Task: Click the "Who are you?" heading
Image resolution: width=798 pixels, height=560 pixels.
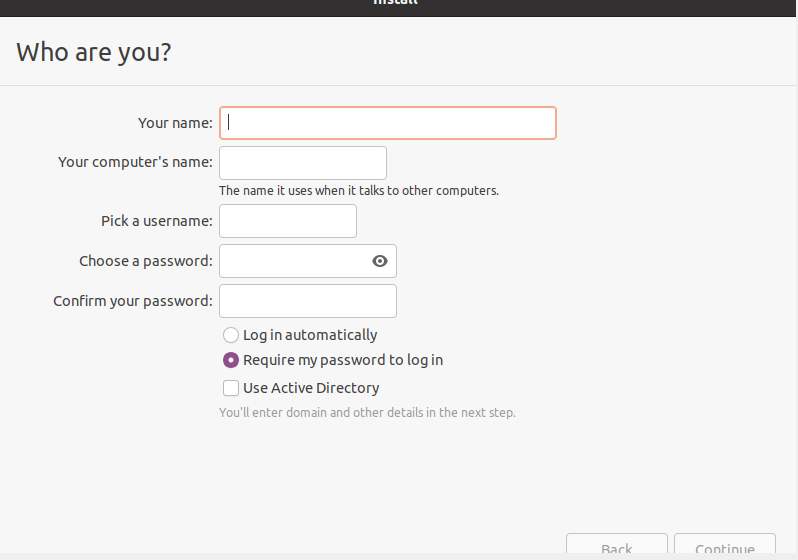Action: 94,52
